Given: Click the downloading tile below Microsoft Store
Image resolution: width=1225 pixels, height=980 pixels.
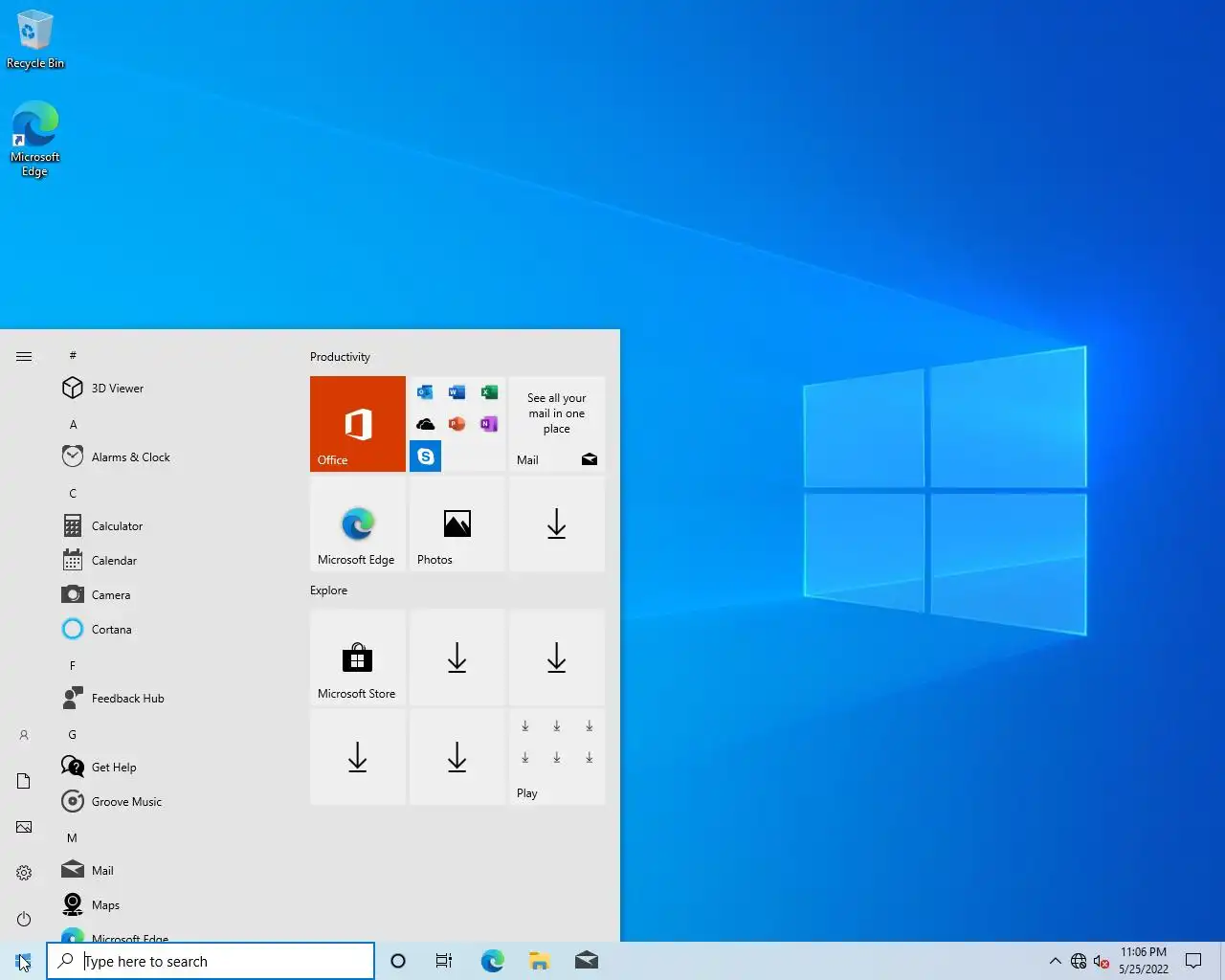Looking at the screenshot, I should tap(358, 757).
